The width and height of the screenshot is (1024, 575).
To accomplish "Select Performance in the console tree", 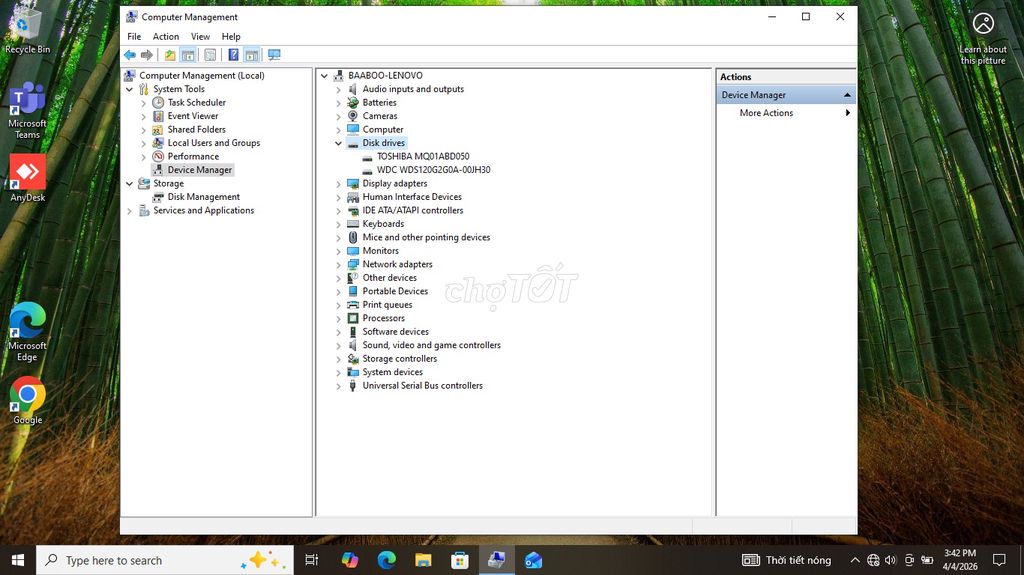I will (x=193, y=156).
